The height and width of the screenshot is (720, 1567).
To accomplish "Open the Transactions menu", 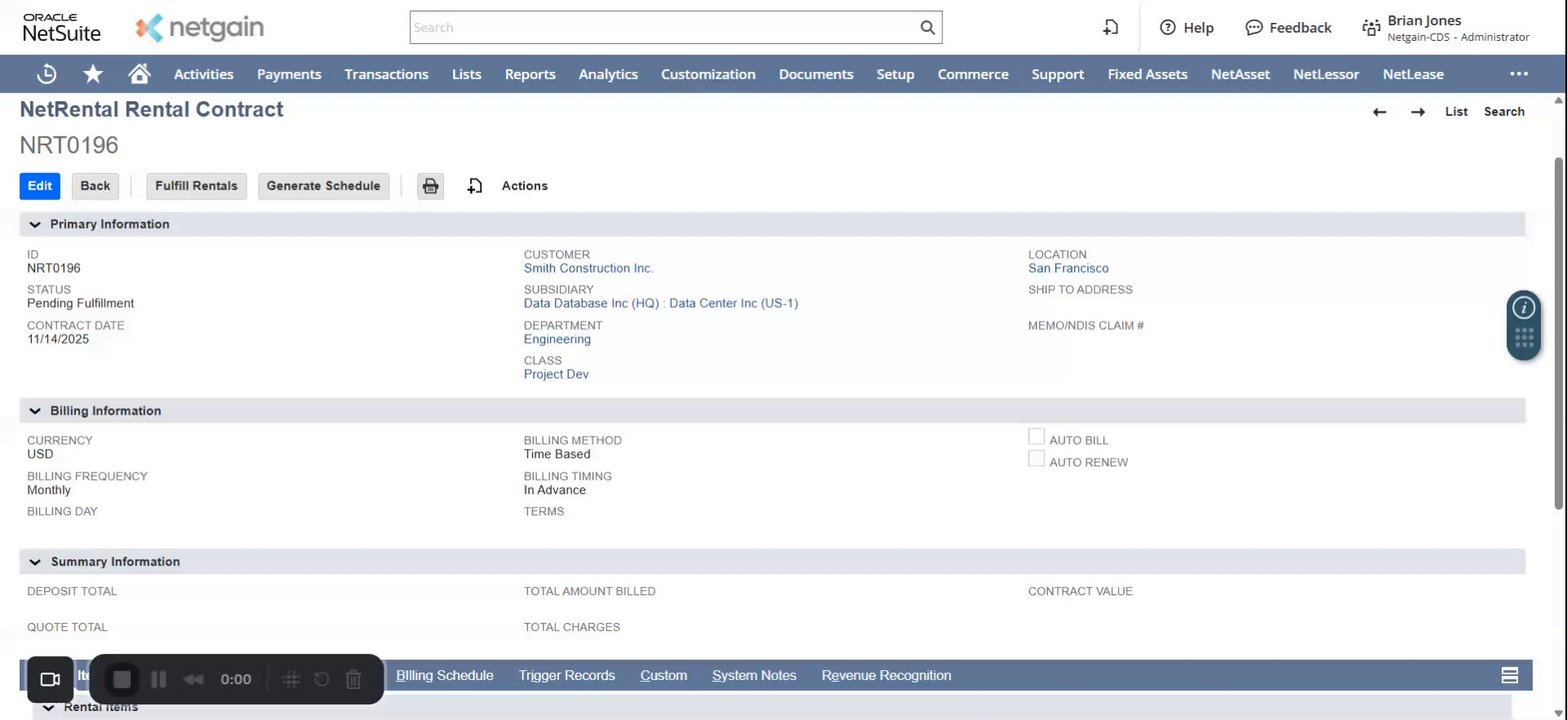I will point(386,74).
